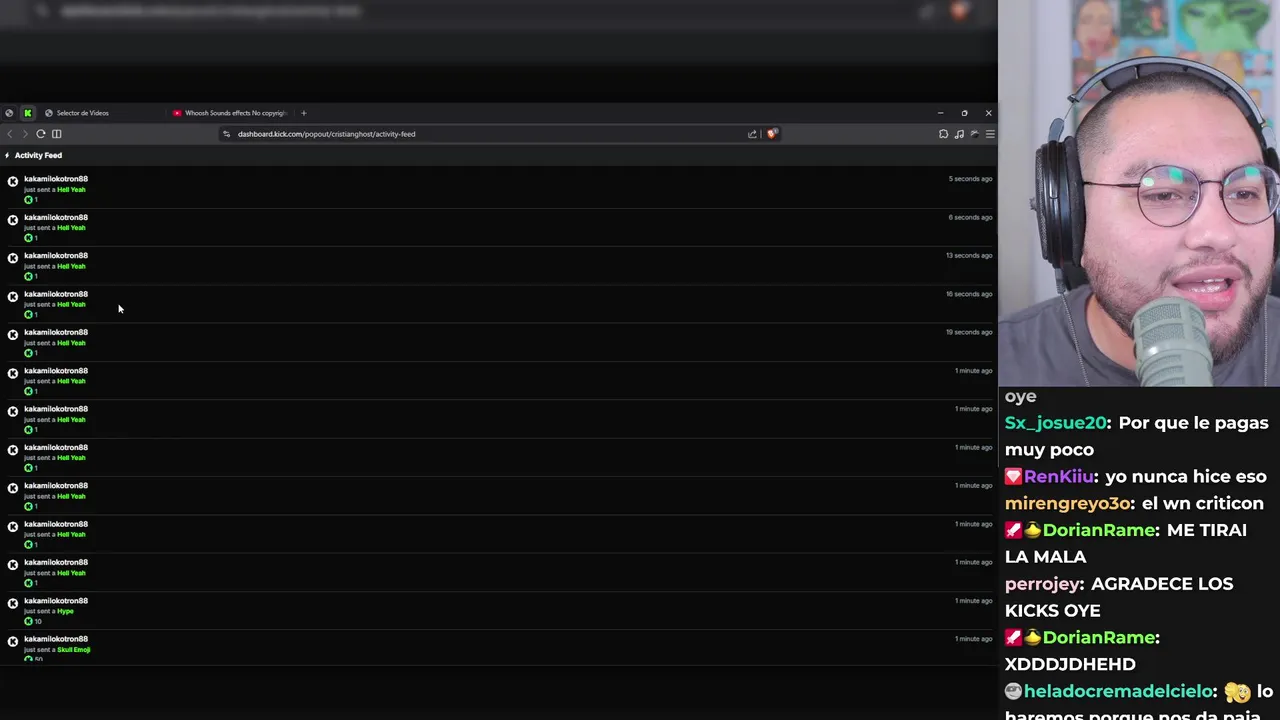Click the '5 seconds ago' timestamp

[x=970, y=179]
